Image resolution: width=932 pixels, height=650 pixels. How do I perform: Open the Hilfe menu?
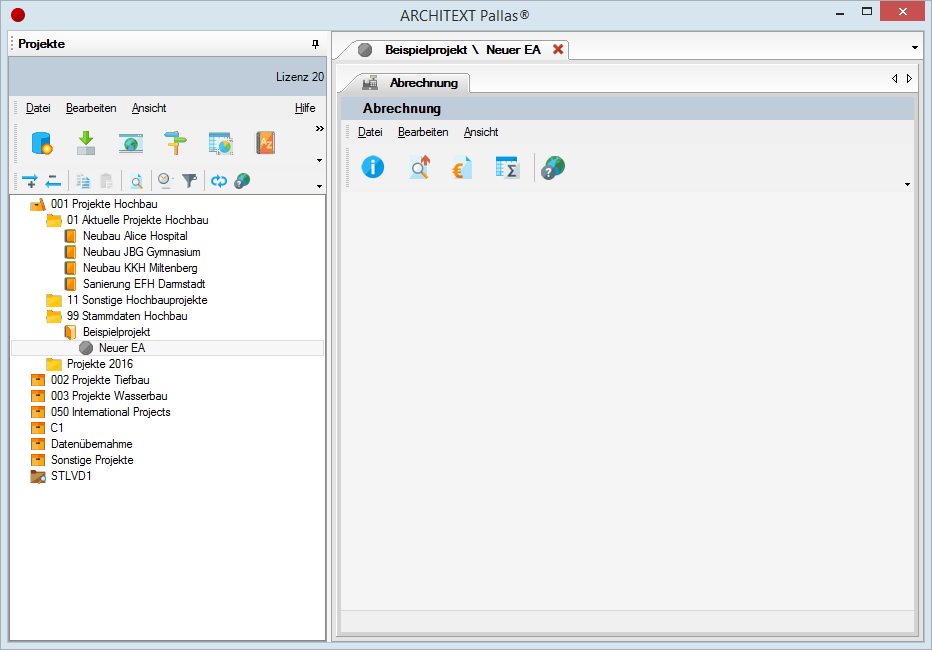(x=305, y=108)
